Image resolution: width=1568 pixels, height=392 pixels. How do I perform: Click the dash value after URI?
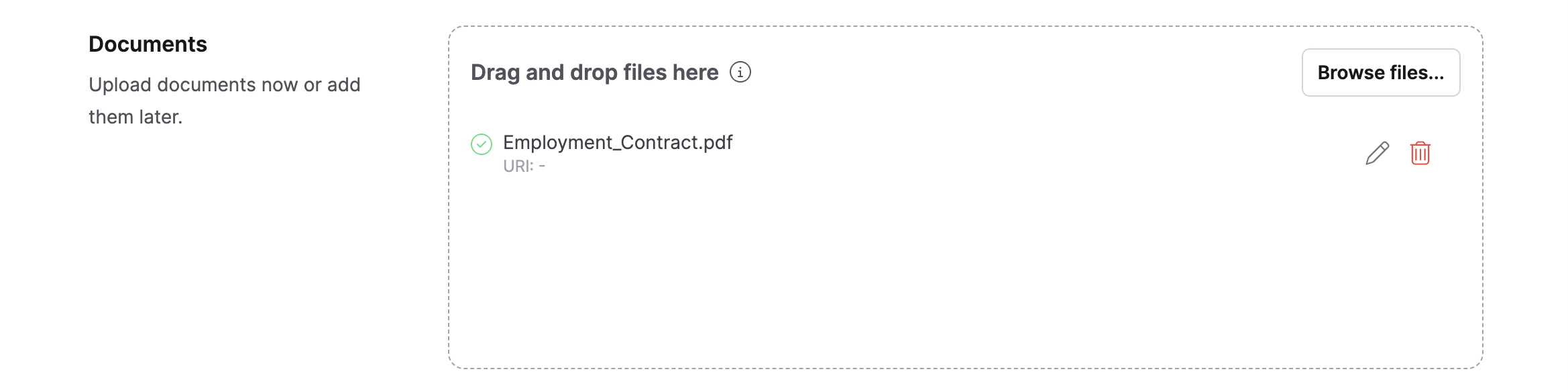542,164
